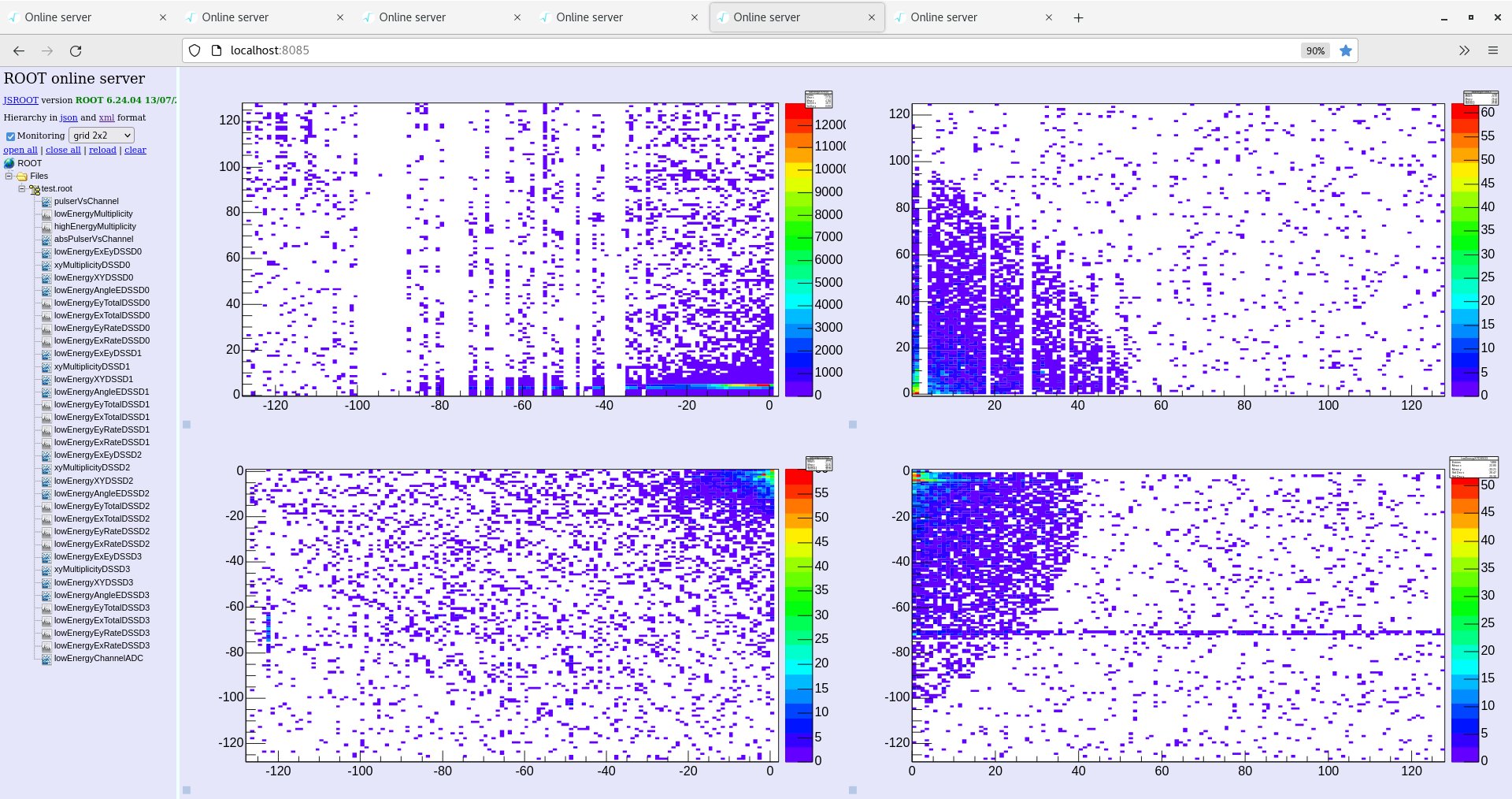
Task: Click the stats box on the top-left plot
Action: click(x=819, y=99)
